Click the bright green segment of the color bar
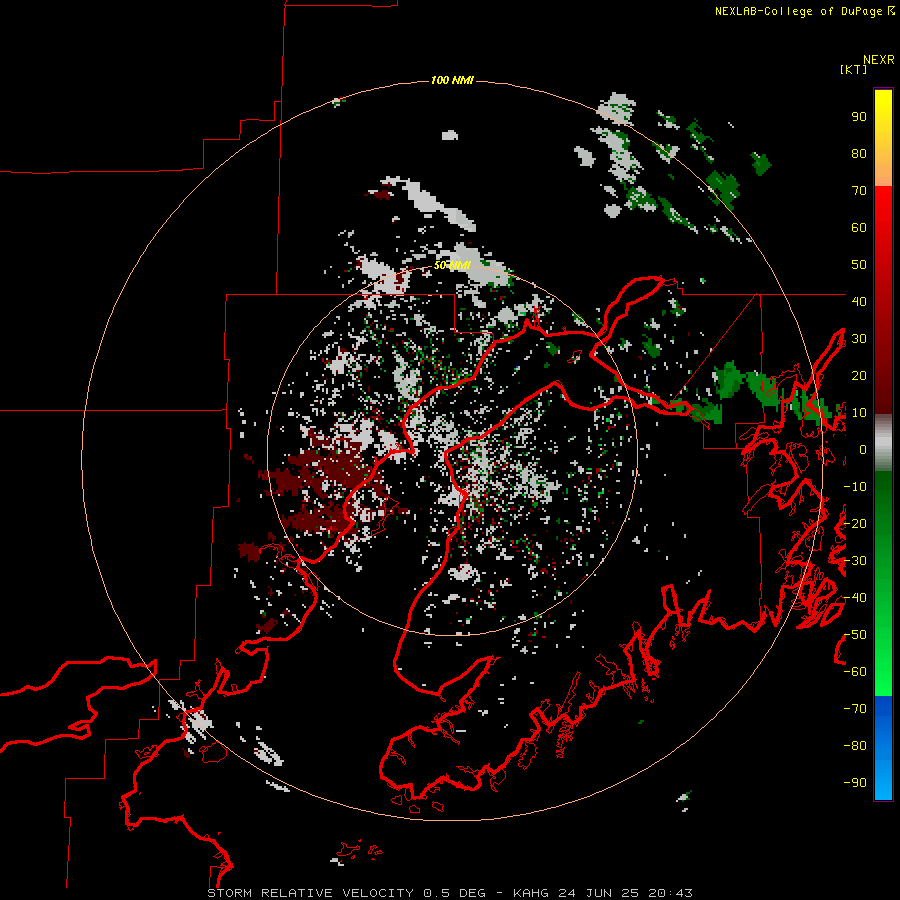The image size is (900, 900). point(883,584)
